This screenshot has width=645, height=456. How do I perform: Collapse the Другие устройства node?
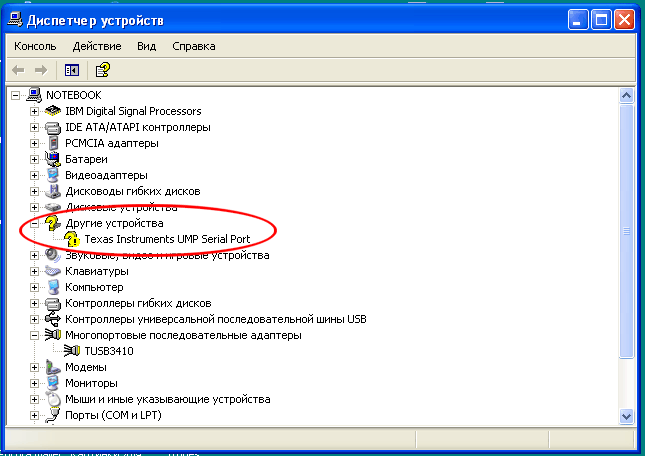pyautogui.click(x=35, y=224)
